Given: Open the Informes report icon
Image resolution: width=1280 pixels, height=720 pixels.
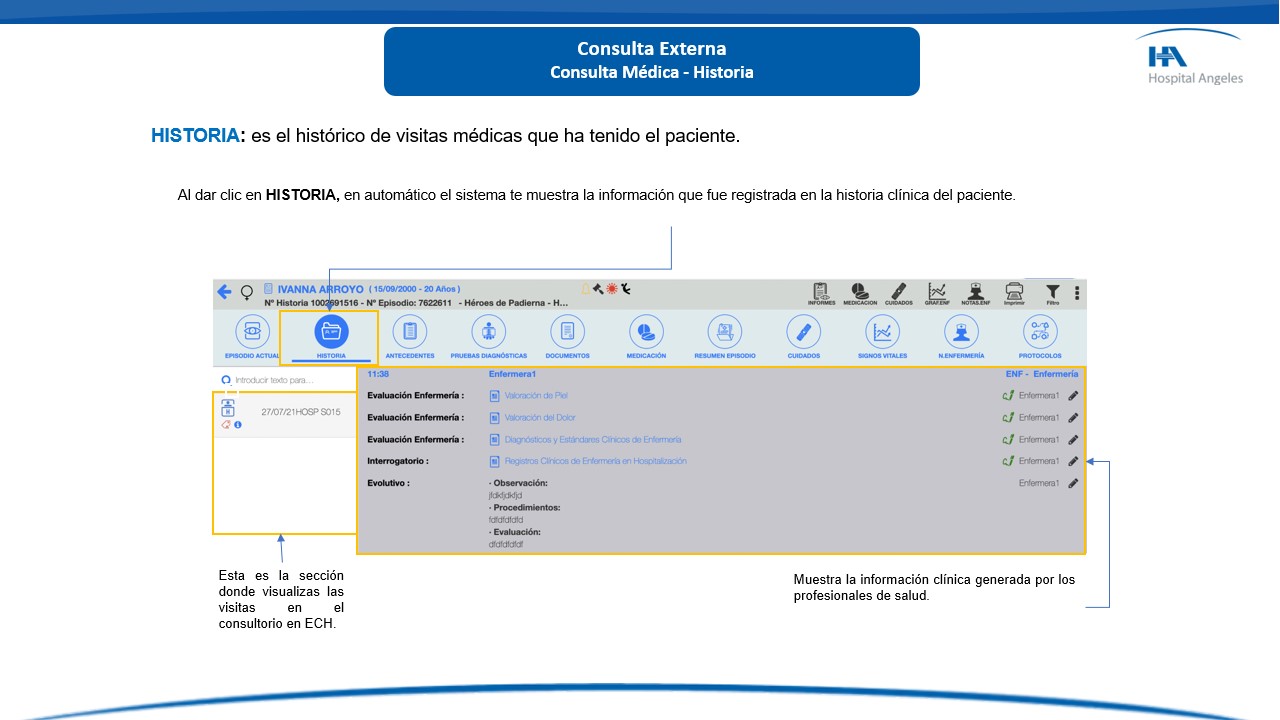Looking at the screenshot, I should coord(821,292).
